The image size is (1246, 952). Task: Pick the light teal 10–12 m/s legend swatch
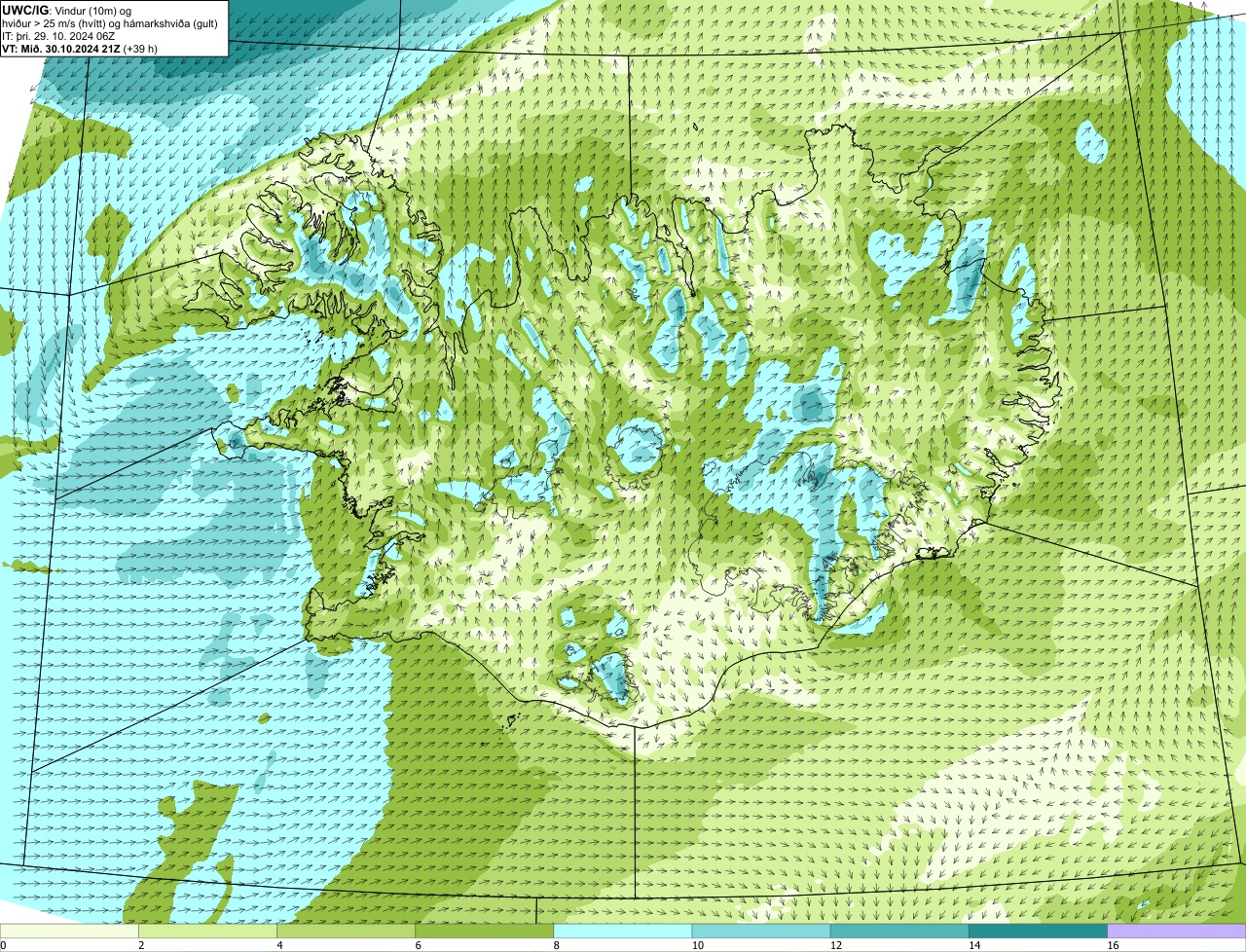click(761, 931)
